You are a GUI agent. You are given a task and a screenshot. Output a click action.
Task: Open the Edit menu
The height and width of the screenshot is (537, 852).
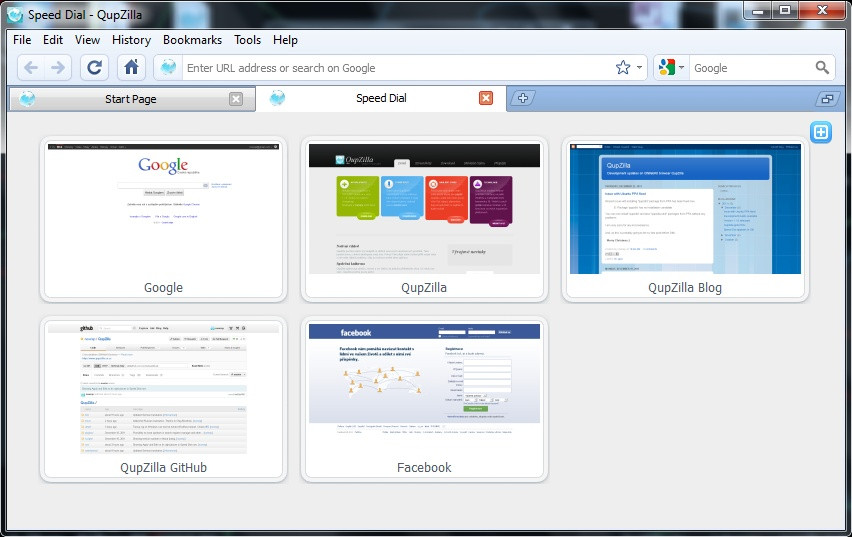coord(53,40)
